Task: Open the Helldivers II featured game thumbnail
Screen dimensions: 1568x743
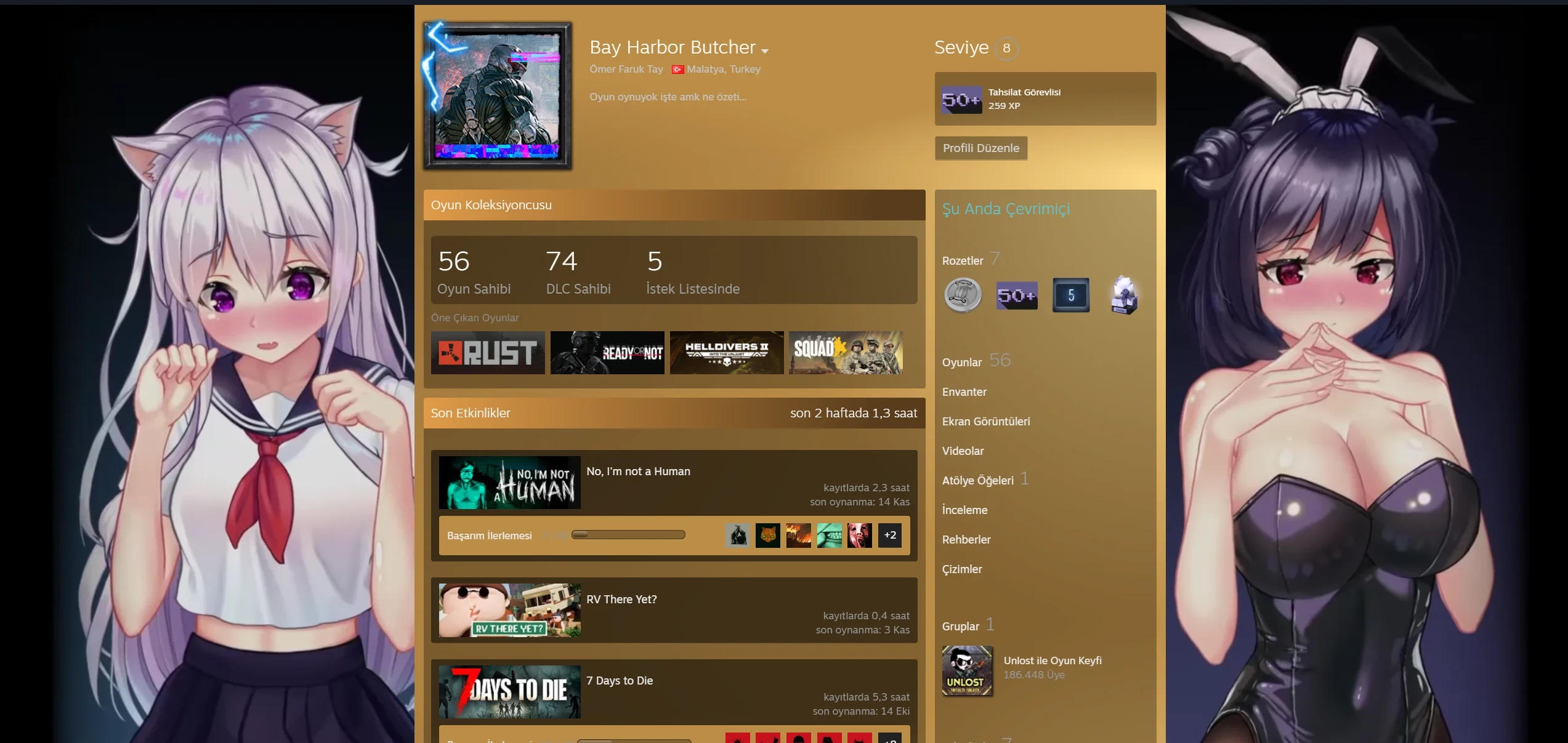Action: tap(727, 353)
